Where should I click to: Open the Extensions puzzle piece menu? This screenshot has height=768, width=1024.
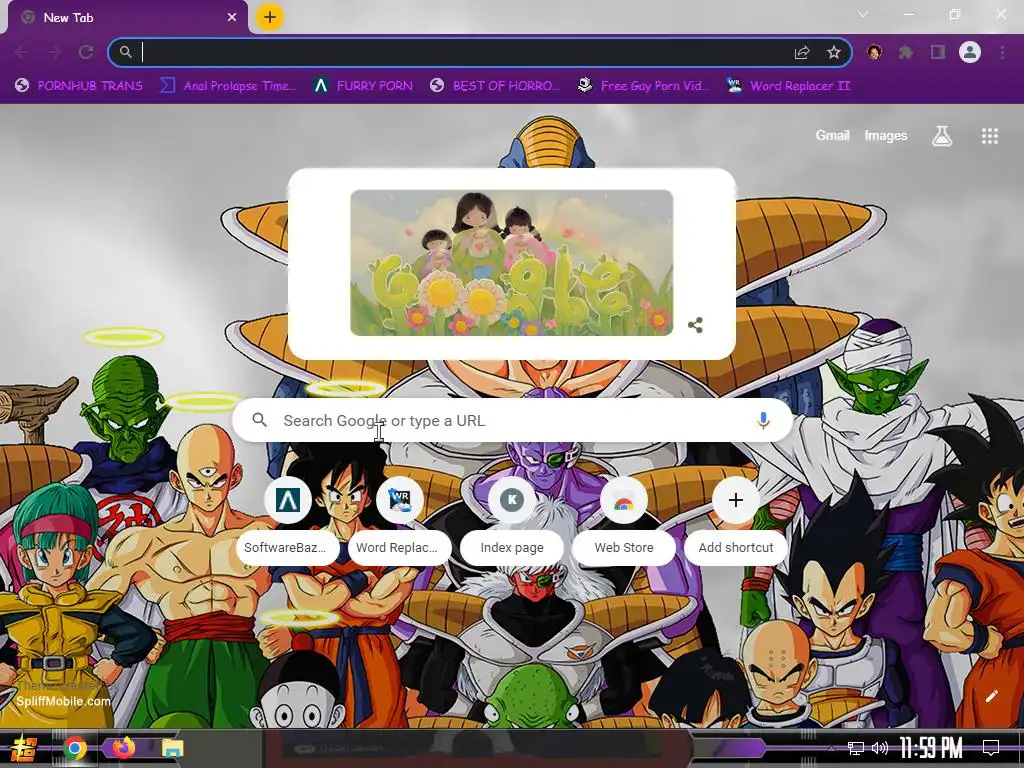tap(906, 52)
